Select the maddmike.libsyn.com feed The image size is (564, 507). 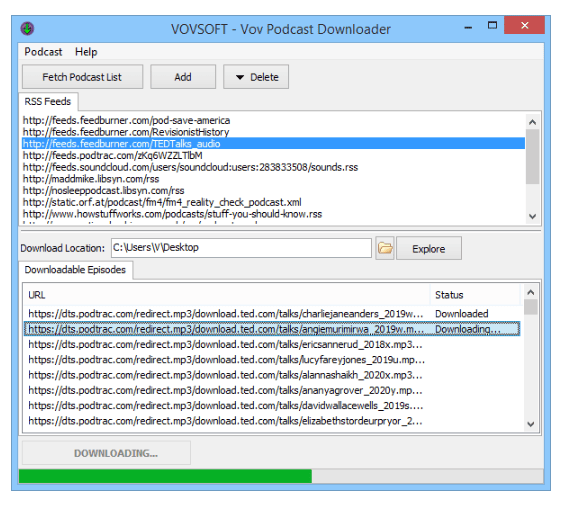[273, 179]
